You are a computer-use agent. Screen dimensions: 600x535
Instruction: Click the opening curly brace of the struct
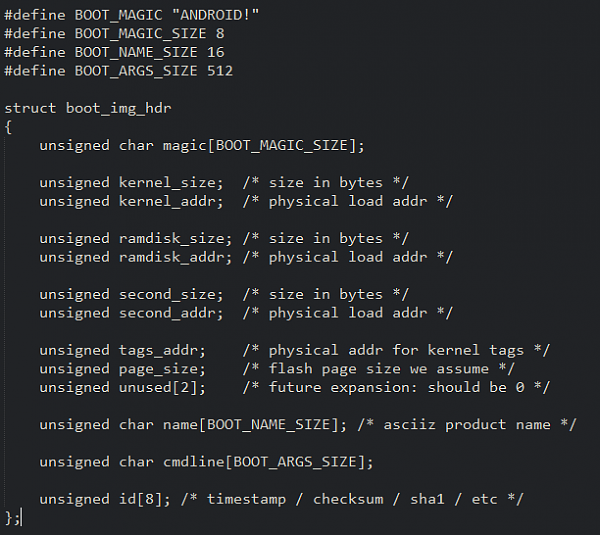[8, 126]
